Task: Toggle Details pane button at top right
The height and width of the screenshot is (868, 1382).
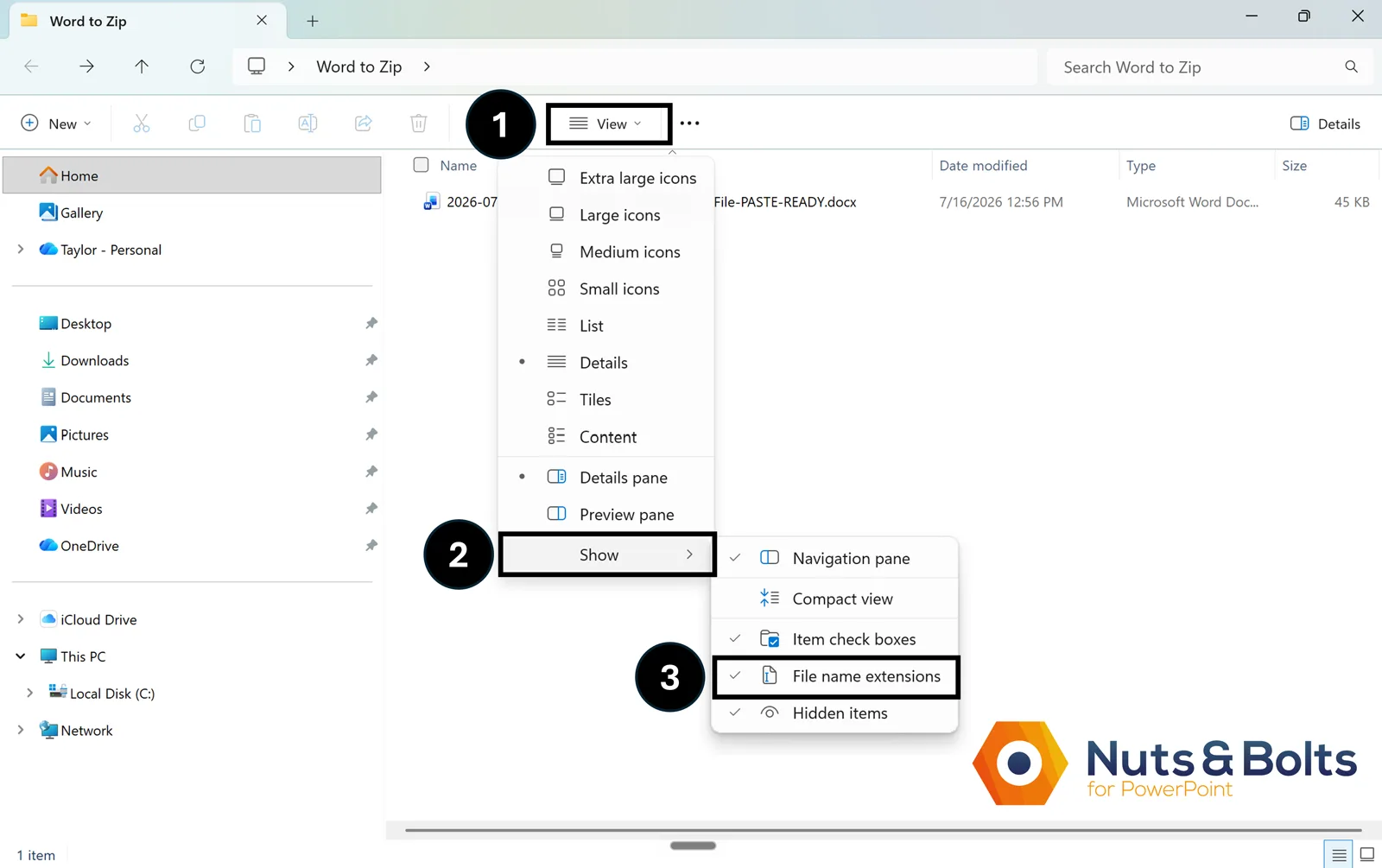Action: point(1326,124)
